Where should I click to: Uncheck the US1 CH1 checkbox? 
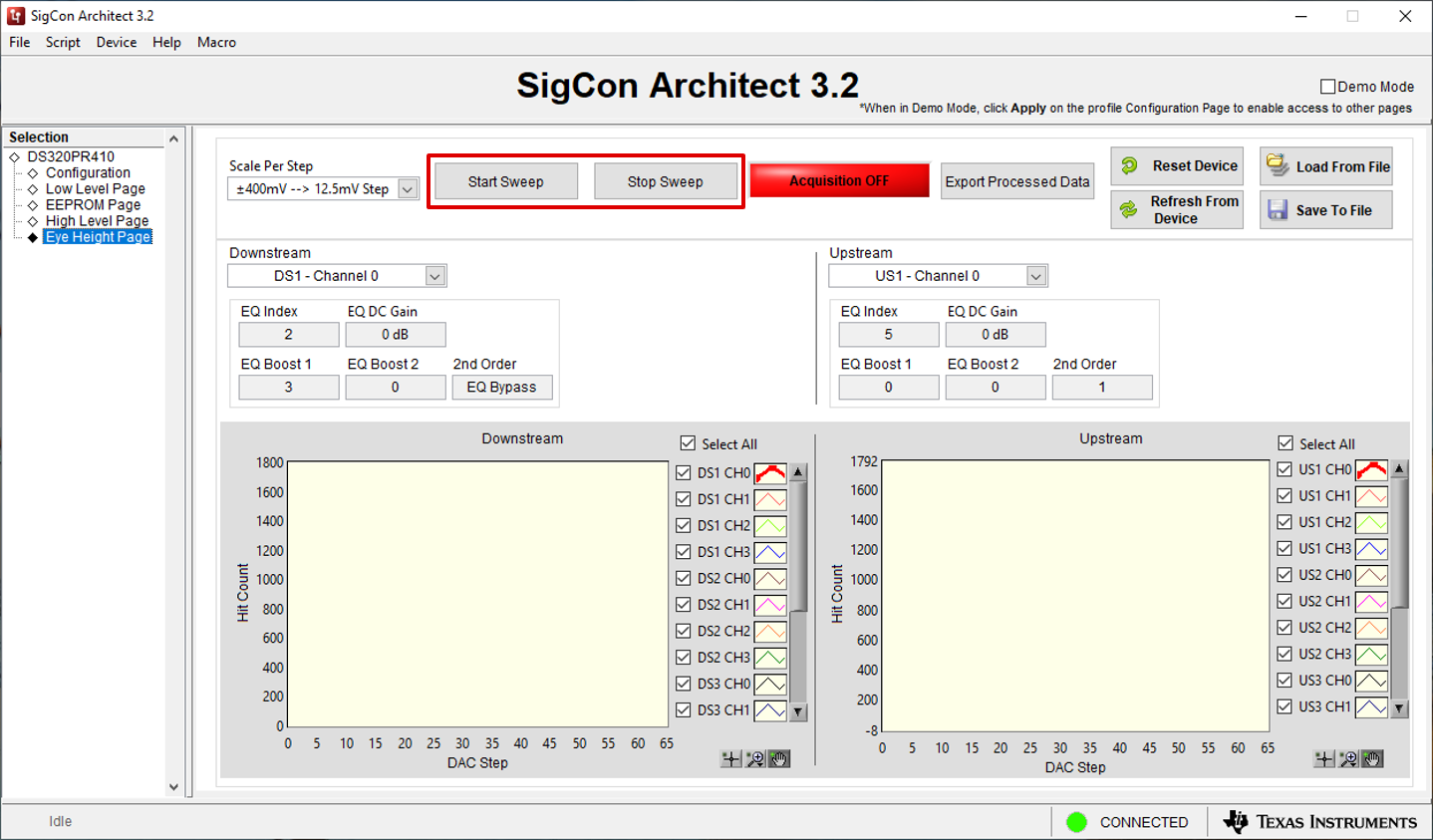click(x=1285, y=495)
